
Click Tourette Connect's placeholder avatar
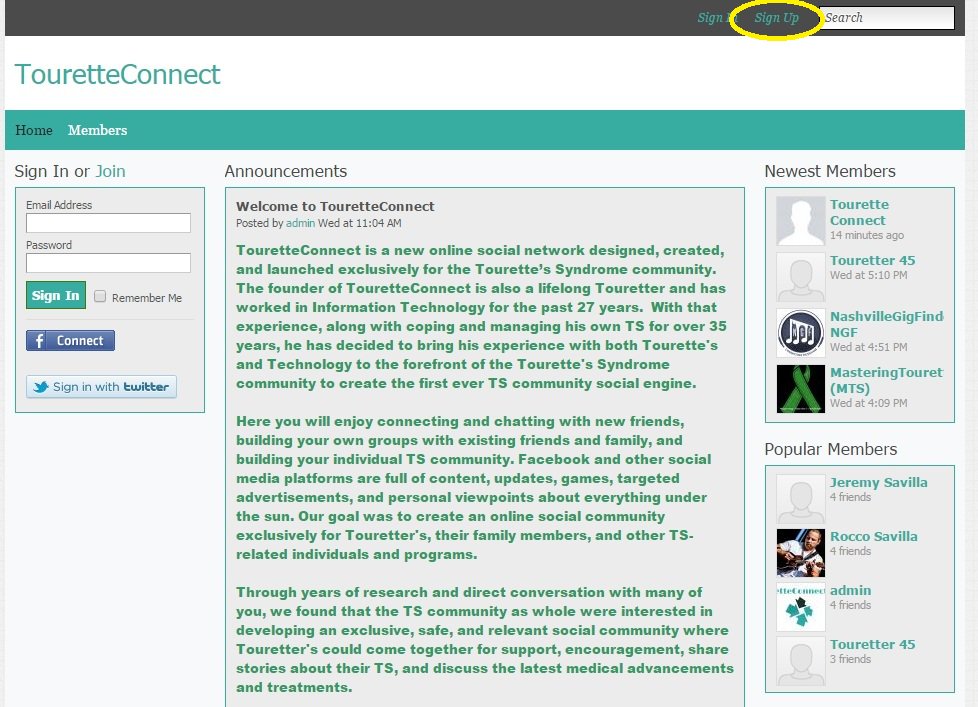tap(800, 220)
